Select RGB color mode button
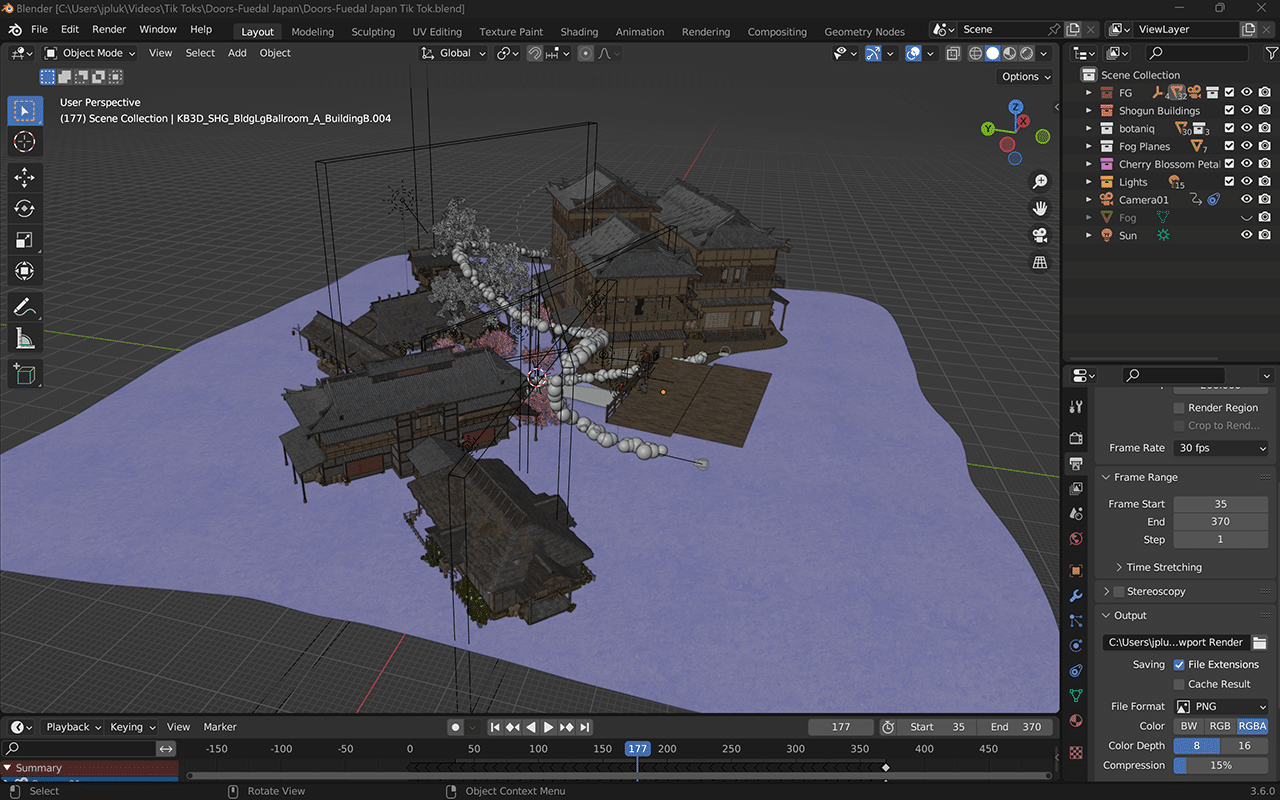1280x800 pixels. click(1220, 726)
